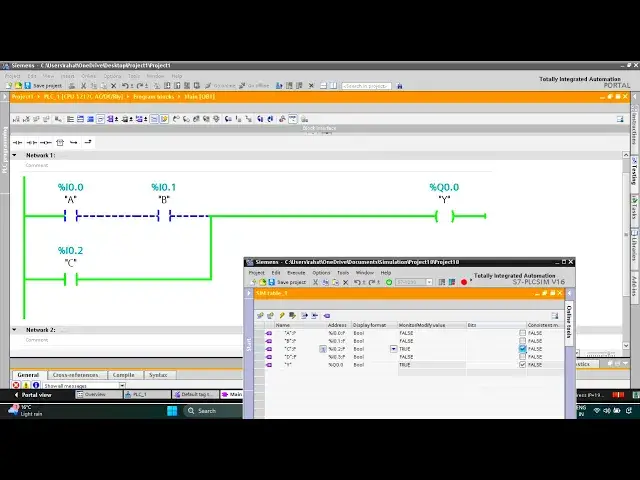Insert a normally open contact from LAD toolbar

18,142
